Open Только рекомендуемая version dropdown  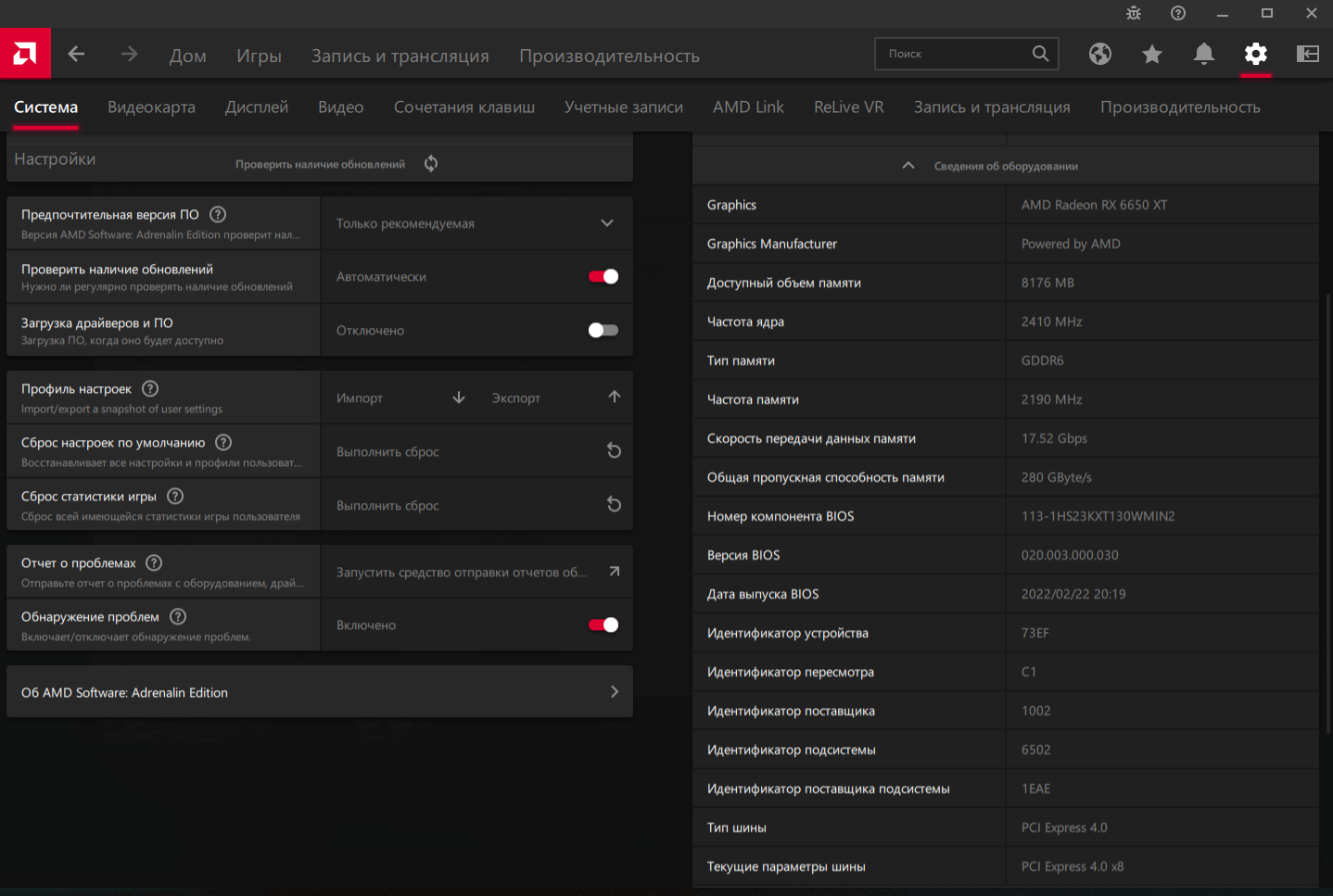click(476, 223)
